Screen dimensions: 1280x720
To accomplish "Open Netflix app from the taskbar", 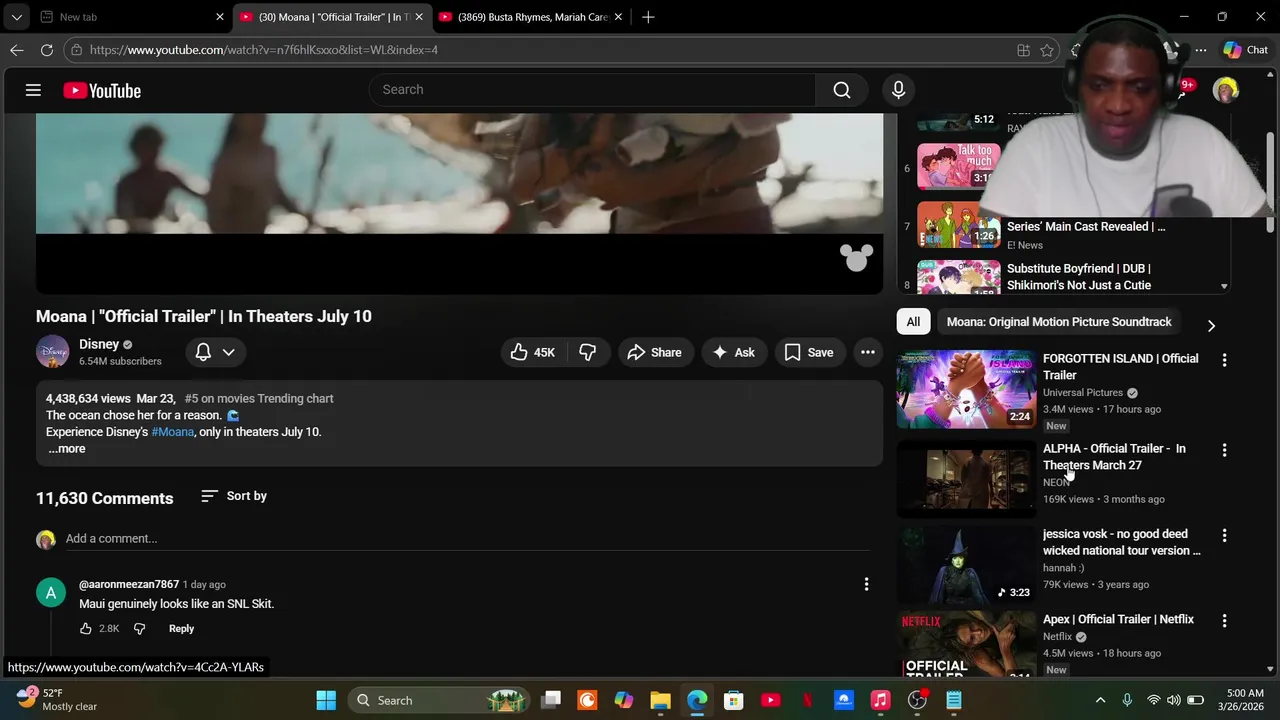I will coord(807,700).
